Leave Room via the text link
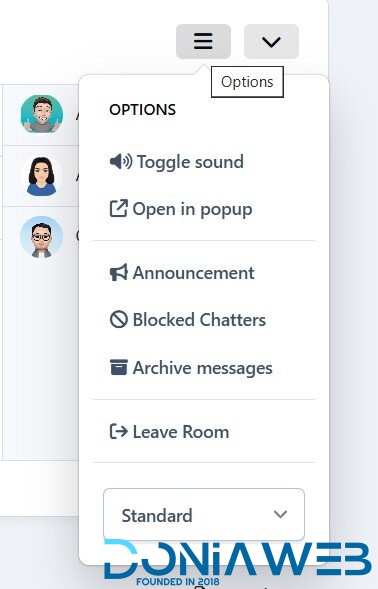 click(x=181, y=432)
